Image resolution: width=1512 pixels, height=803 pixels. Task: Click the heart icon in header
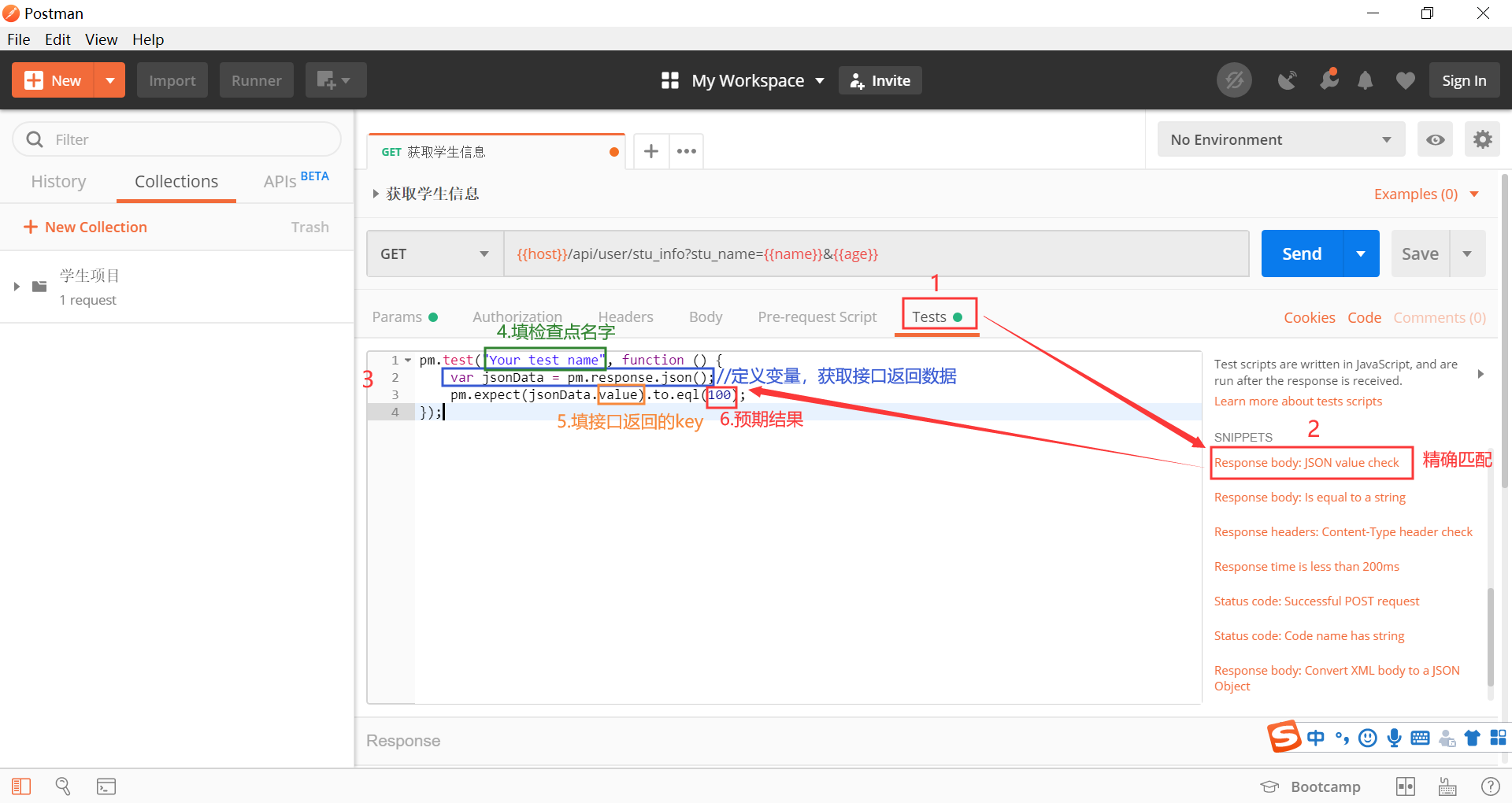click(x=1406, y=80)
